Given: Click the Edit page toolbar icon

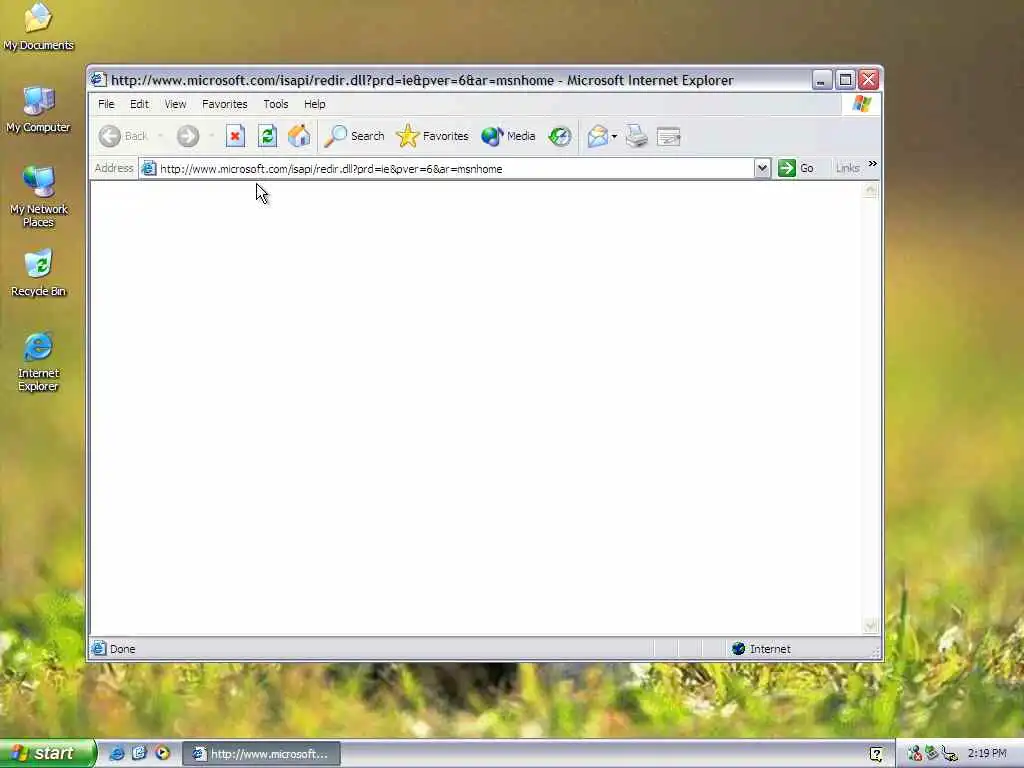Looking at the screenshot, I should point(669,136).
